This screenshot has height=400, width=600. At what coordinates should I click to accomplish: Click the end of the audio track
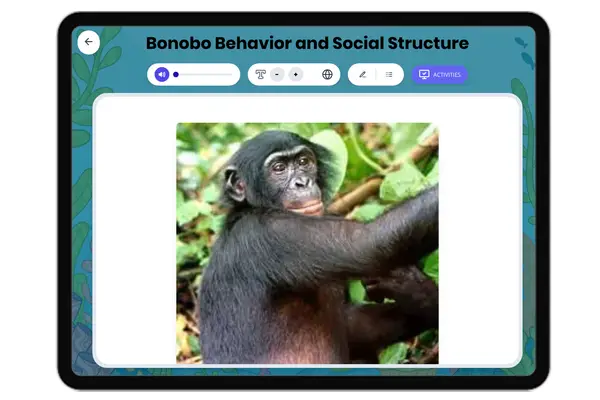click(231, 75)
